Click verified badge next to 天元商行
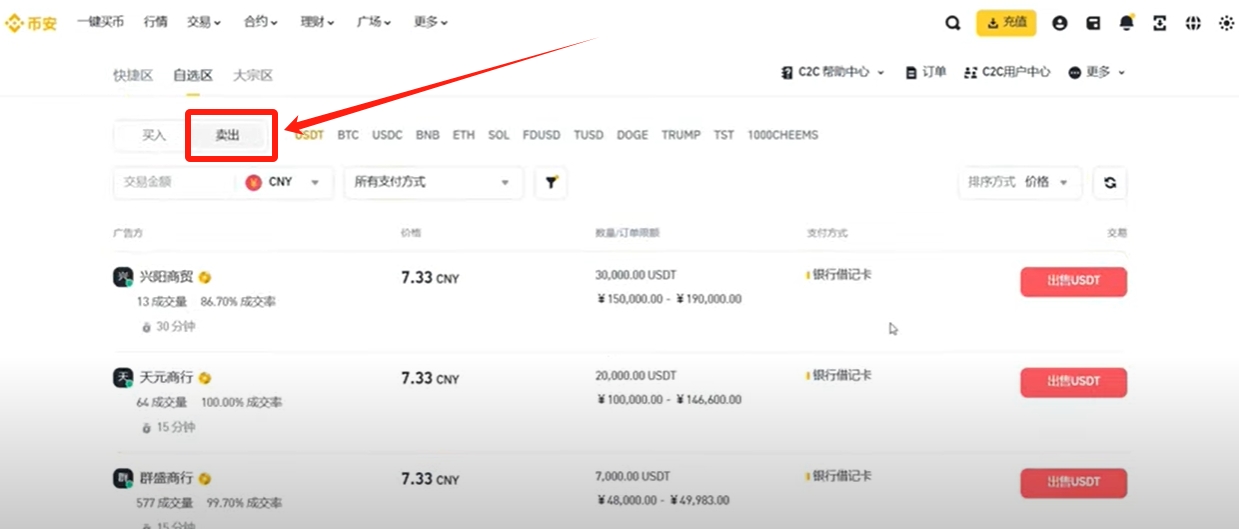Viewport: 1239px width, 529px height. click(x=204, y=378)
